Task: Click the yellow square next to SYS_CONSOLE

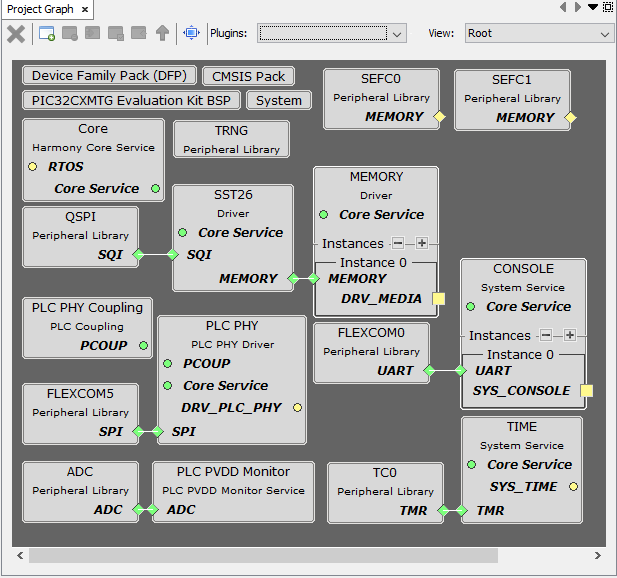Action: [587, 391]
